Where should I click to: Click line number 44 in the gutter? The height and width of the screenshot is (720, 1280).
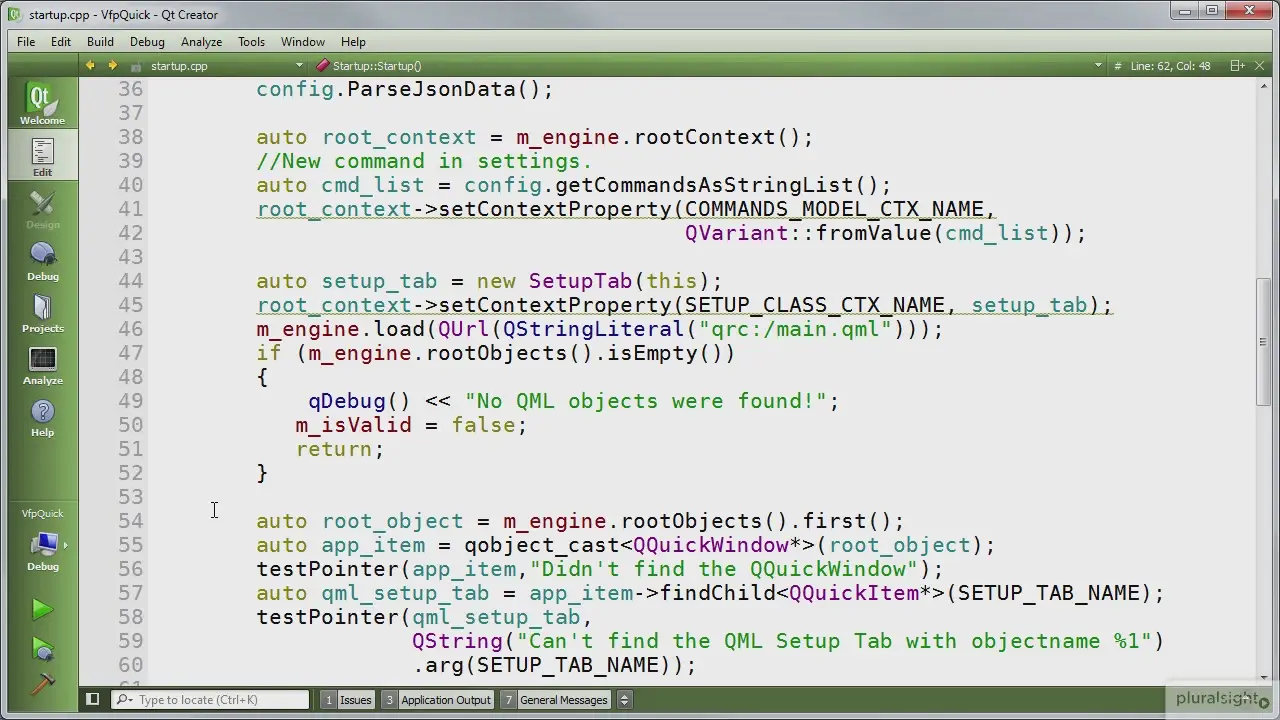(x=130, y=281)
